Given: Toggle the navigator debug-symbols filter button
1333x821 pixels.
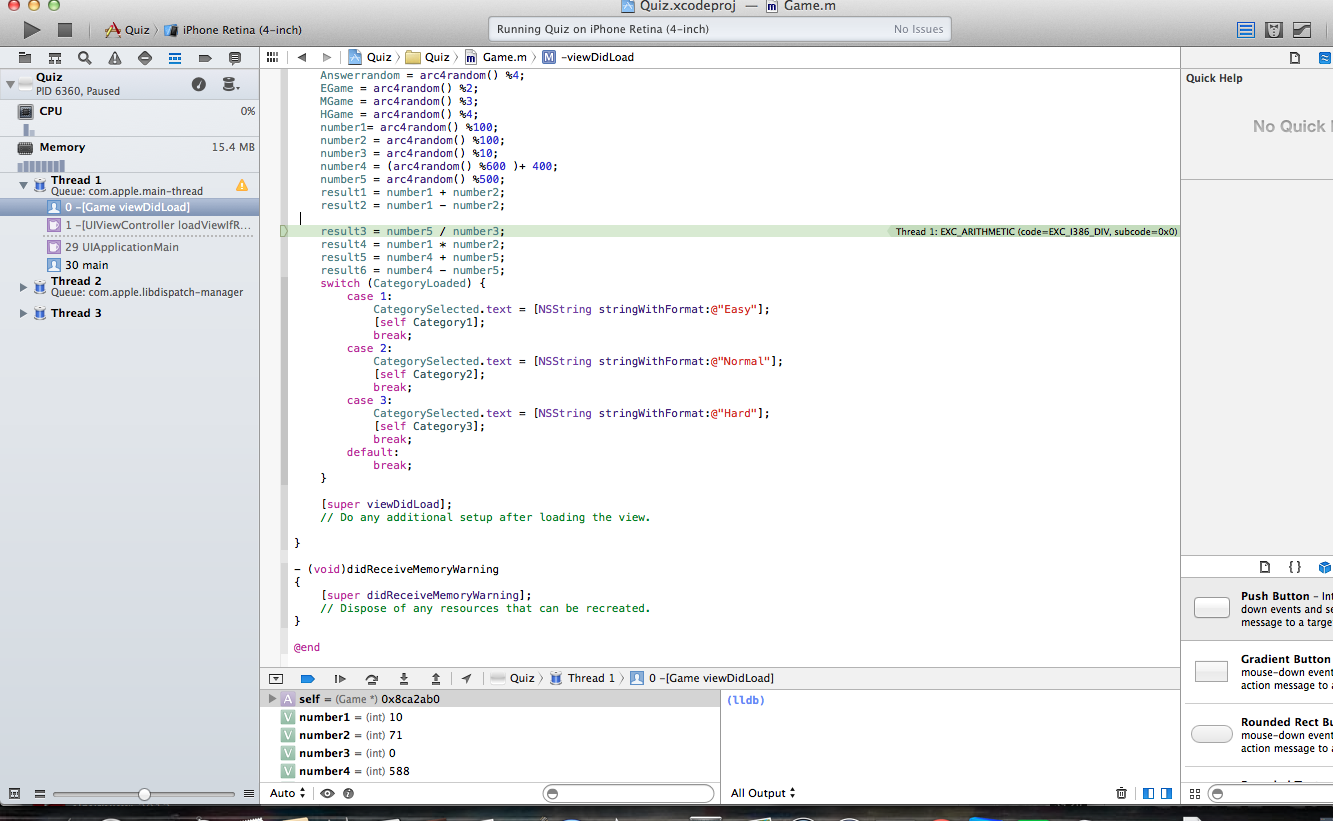Looking at the screenshot, I should (x=39, y=794).
